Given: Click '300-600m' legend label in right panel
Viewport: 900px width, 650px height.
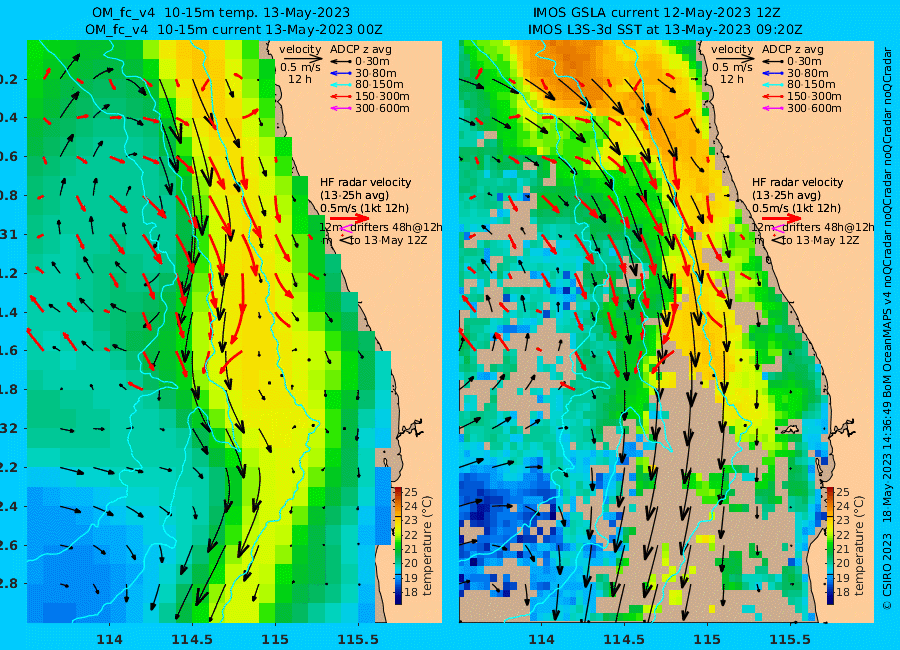Looking at the screenshot, I should 814,109.
